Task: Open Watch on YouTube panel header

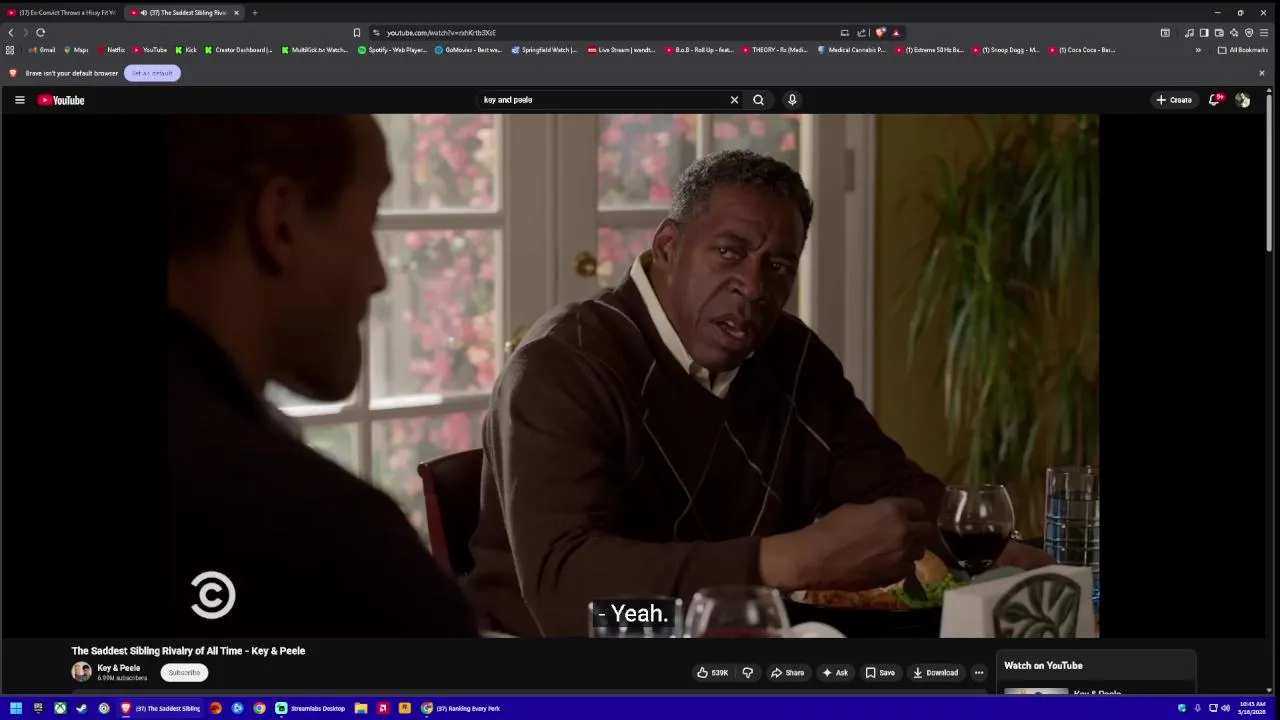Action: (1043, 666)
